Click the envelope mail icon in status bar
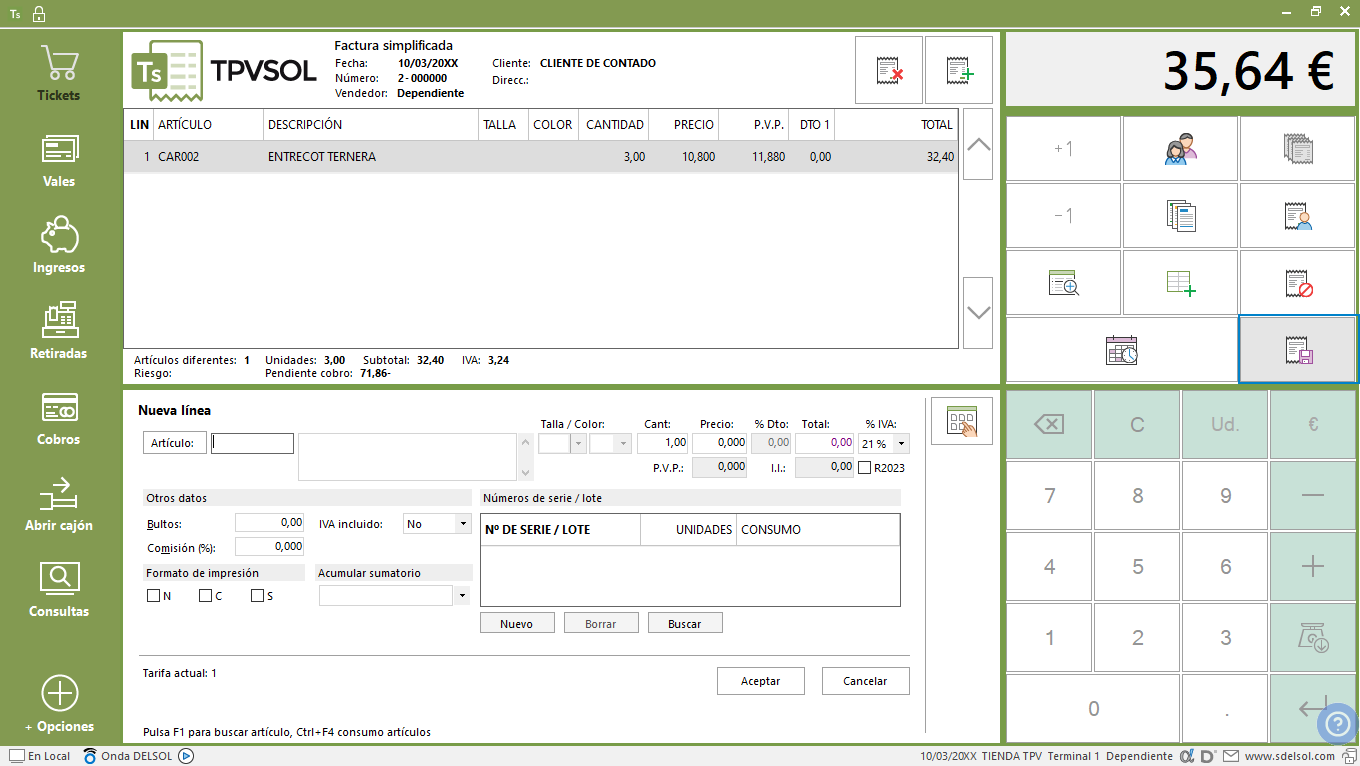The width and height of the screenshot is (1360, 766). 1231,756
